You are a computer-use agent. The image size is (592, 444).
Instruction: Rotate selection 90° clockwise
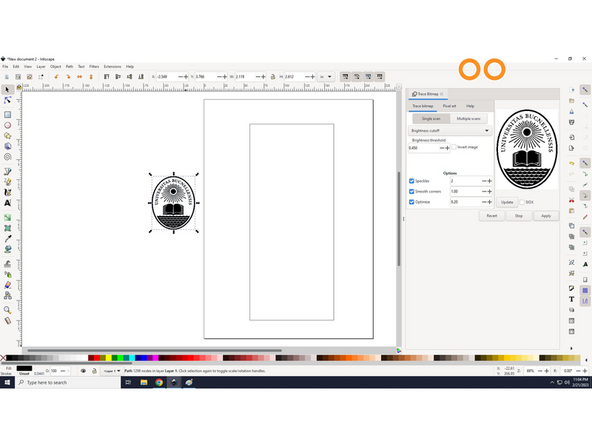[x=68, y=77]
